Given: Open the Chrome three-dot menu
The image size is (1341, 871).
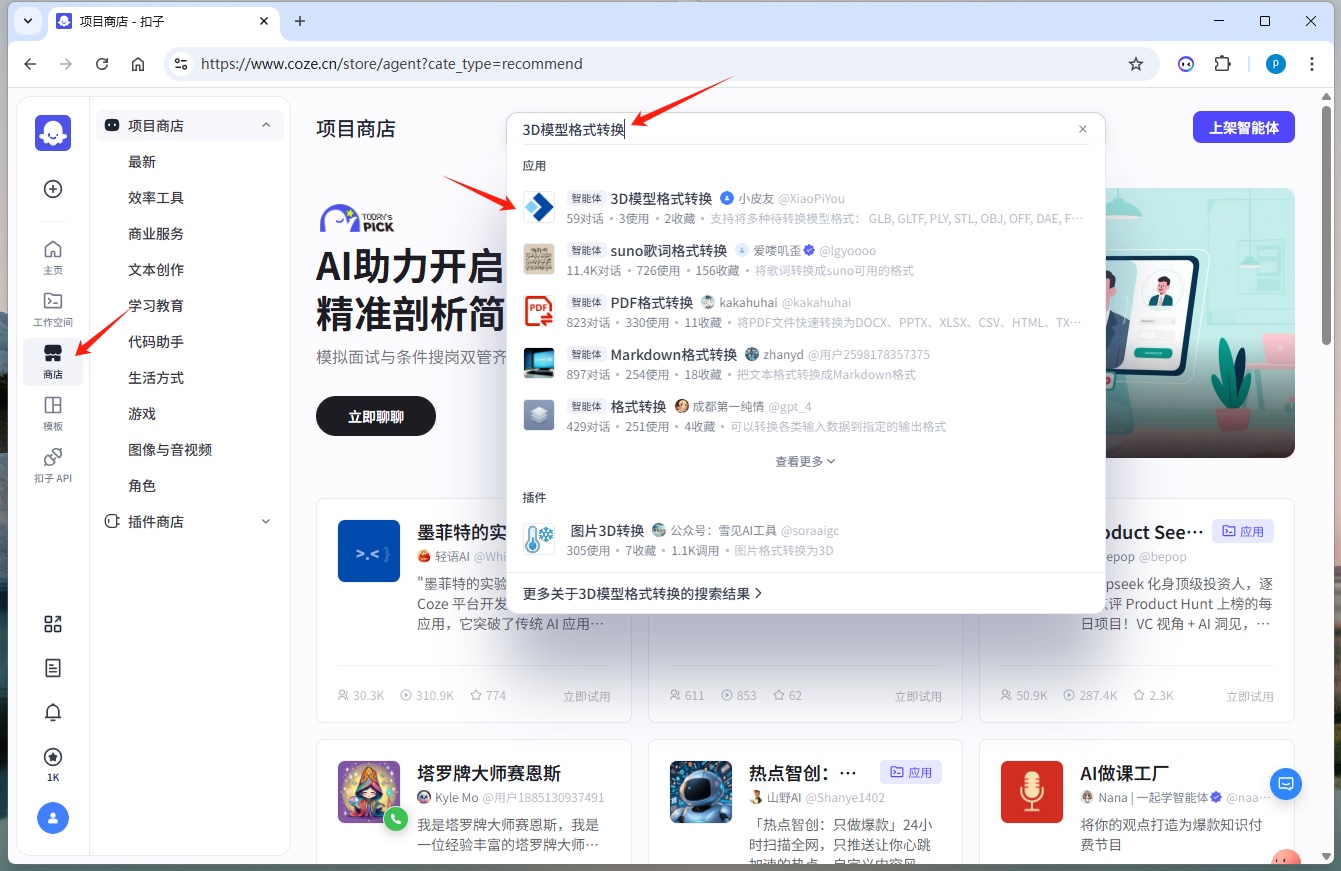Looking at the screenshot, I should (x=1312, y=64).
